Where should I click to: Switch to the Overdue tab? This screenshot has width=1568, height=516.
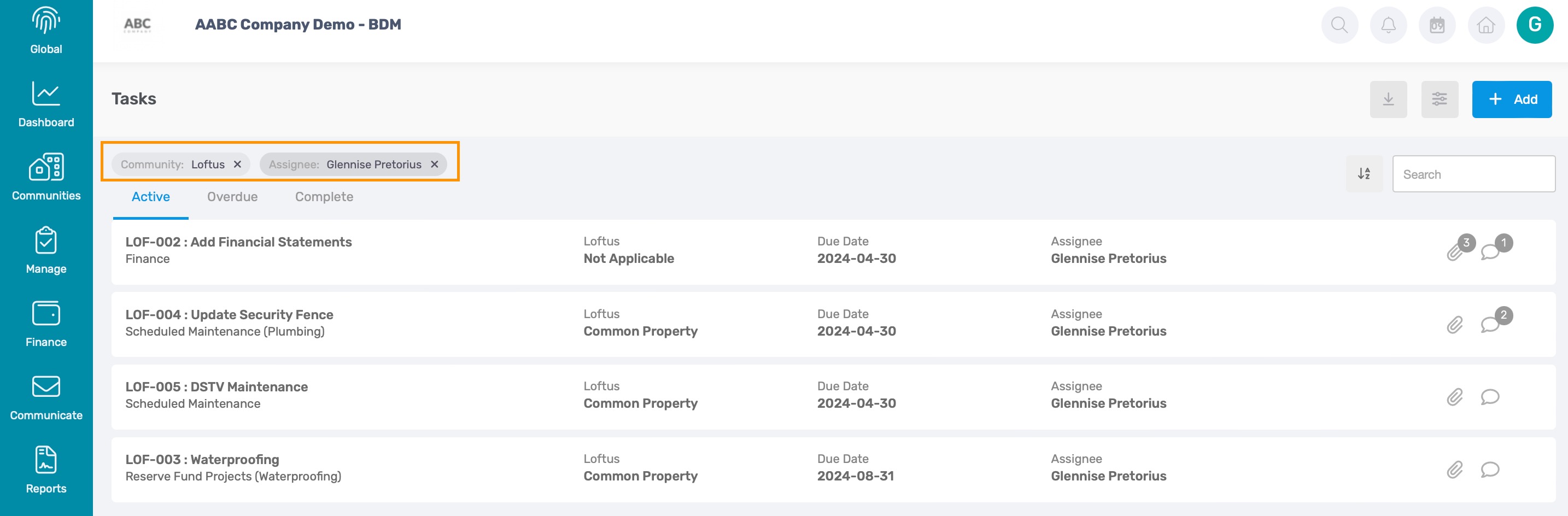tap(232, 197)
